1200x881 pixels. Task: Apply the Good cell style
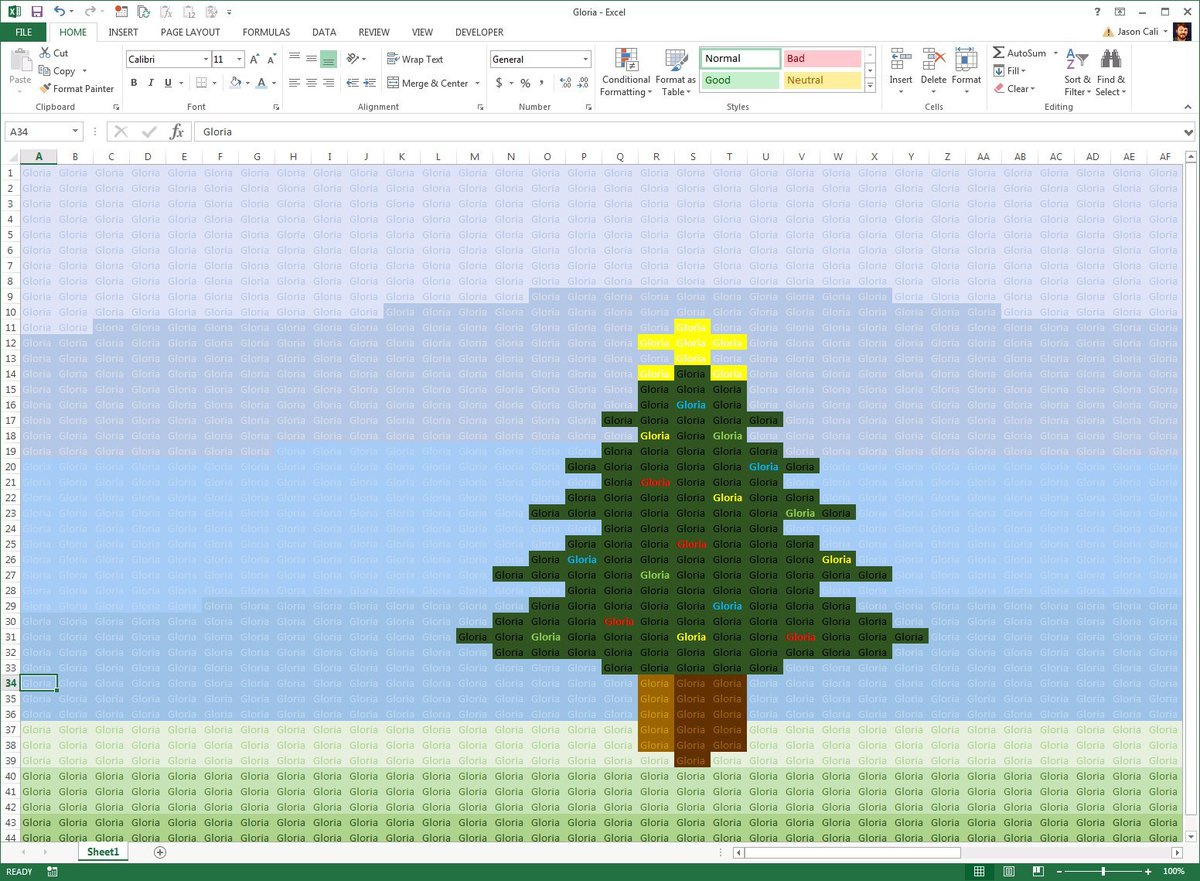[741, 80]
